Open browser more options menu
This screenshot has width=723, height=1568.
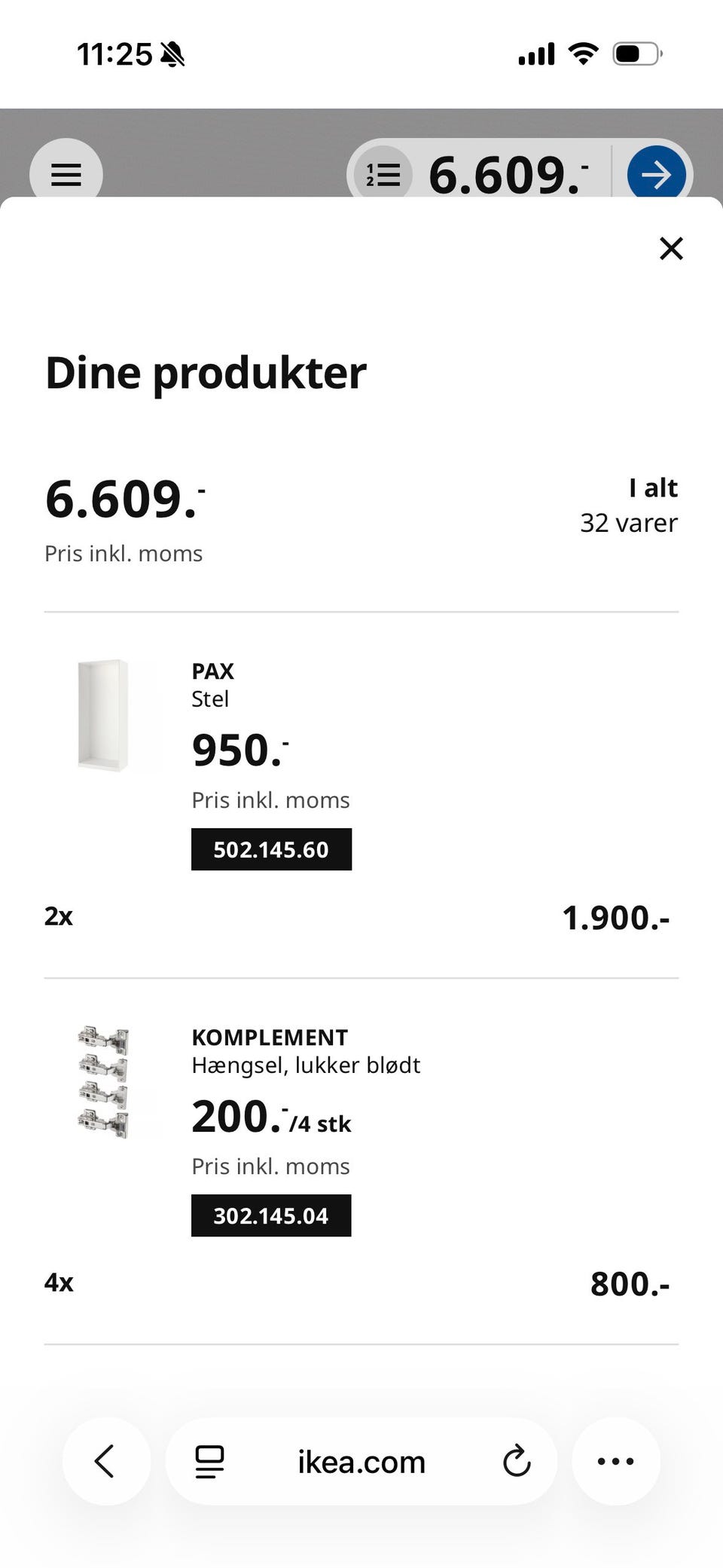click(x=616, y=1461)
